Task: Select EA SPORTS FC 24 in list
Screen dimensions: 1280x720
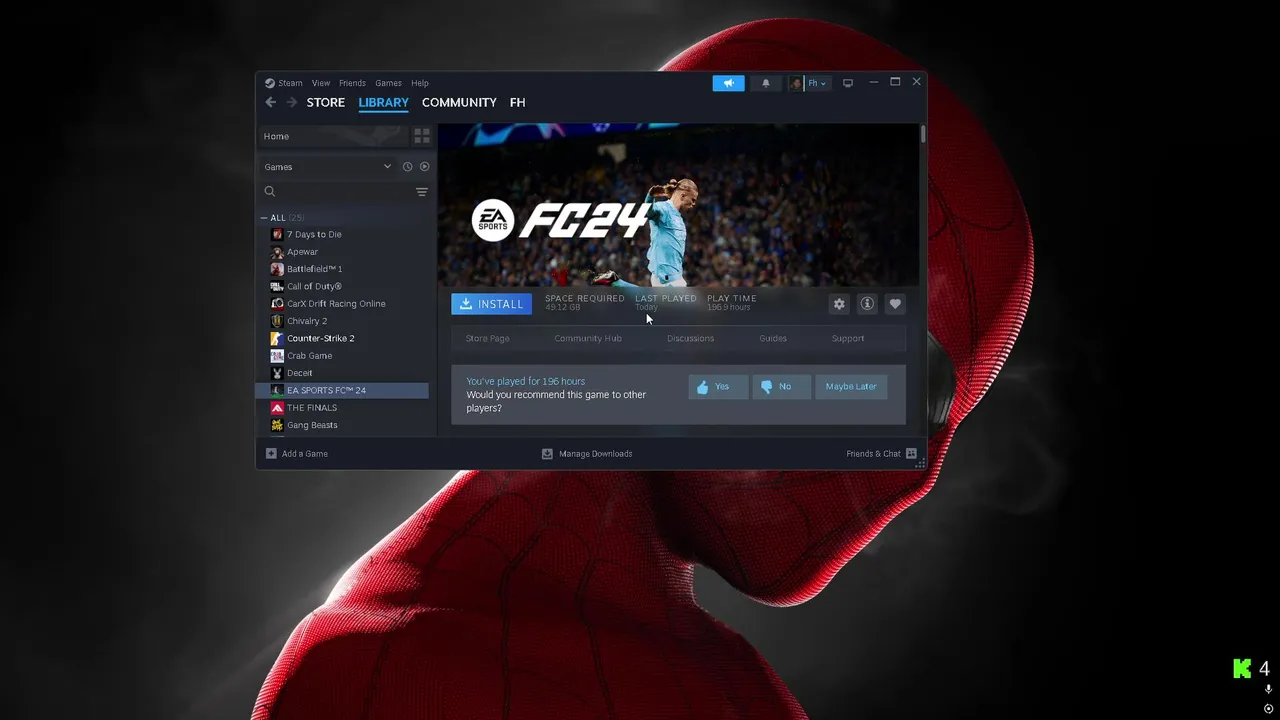Action: tap(342, 390)
